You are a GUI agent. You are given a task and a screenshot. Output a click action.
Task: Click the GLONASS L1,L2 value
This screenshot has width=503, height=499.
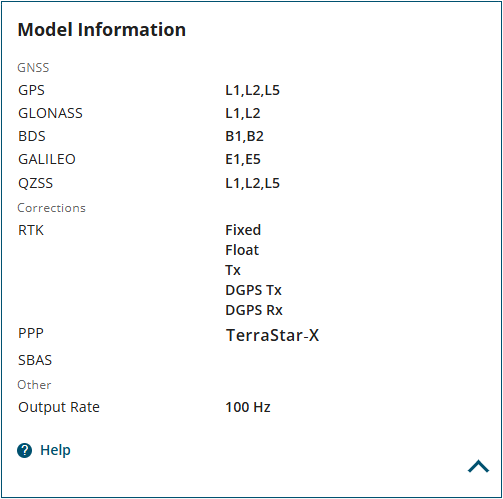(243, 113)
